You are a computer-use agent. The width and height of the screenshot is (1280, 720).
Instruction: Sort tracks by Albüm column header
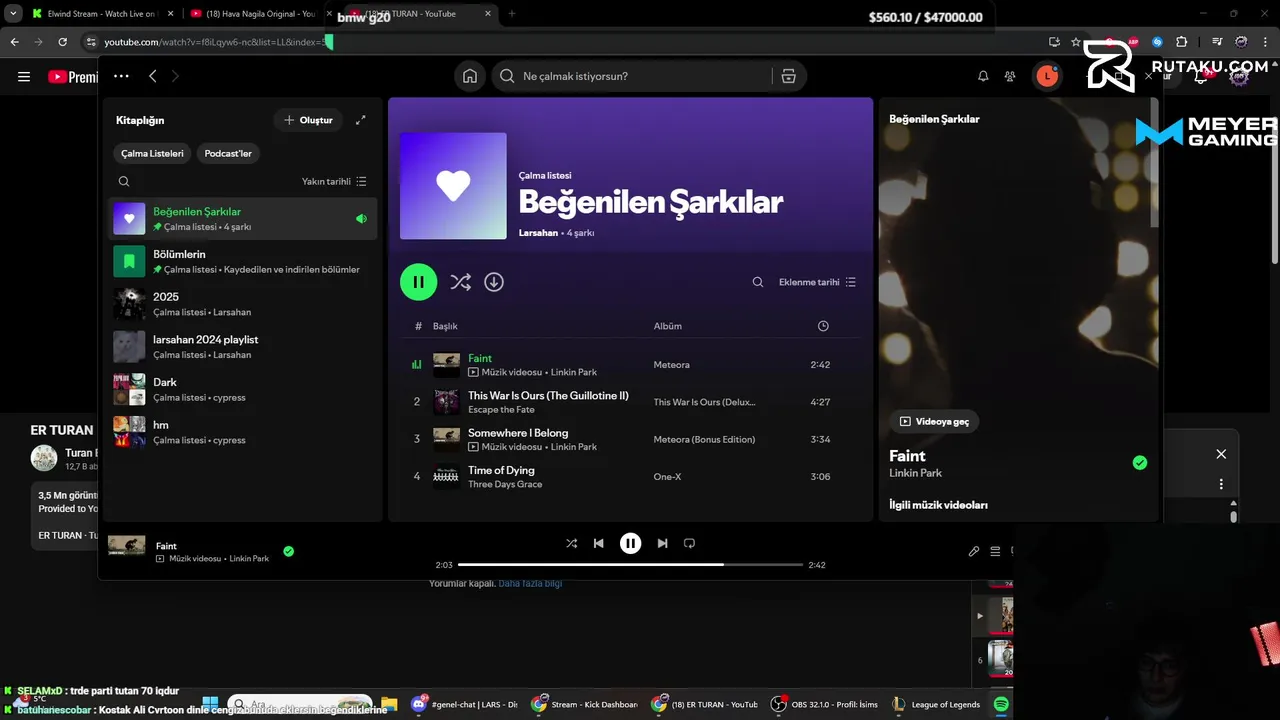pos(668,326)
